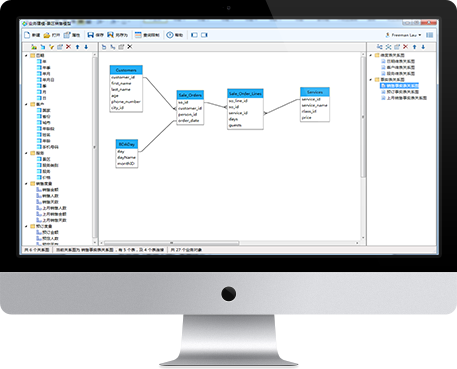Collapse the second folder in right relation tree

tap(371, 80)
